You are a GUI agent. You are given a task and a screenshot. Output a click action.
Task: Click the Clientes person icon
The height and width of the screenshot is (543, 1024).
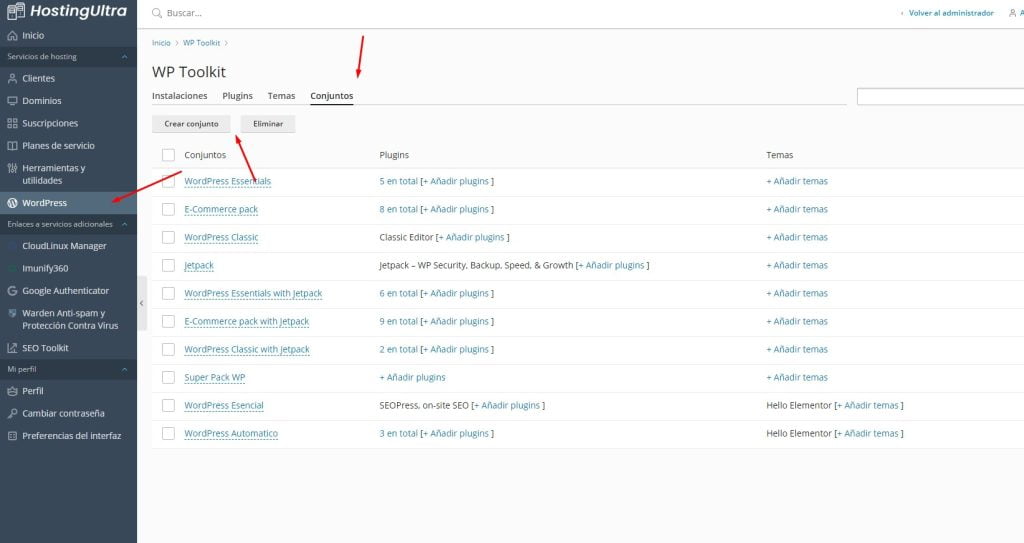(x=12, y=78)
